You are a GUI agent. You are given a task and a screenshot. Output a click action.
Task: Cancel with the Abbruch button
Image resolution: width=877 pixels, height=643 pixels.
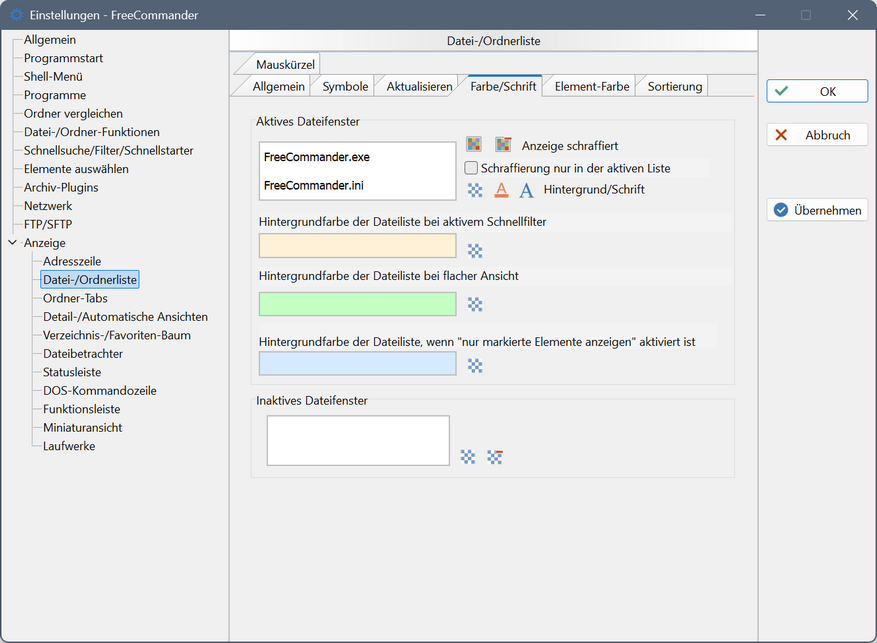click(x=817, y=135)
